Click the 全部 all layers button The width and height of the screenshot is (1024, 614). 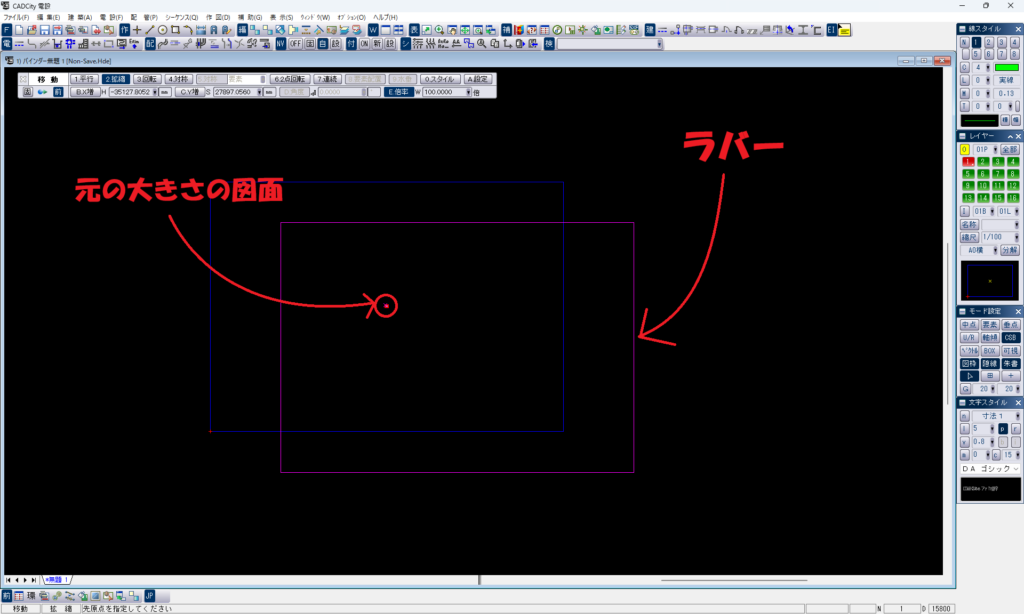click(1009, 150)
